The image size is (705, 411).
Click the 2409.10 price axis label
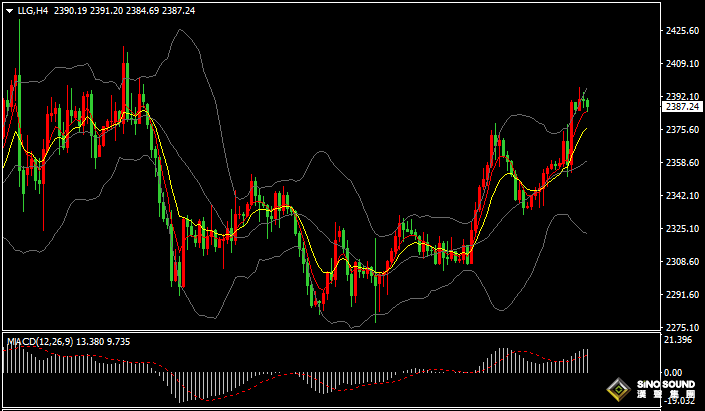click(681, 64)
